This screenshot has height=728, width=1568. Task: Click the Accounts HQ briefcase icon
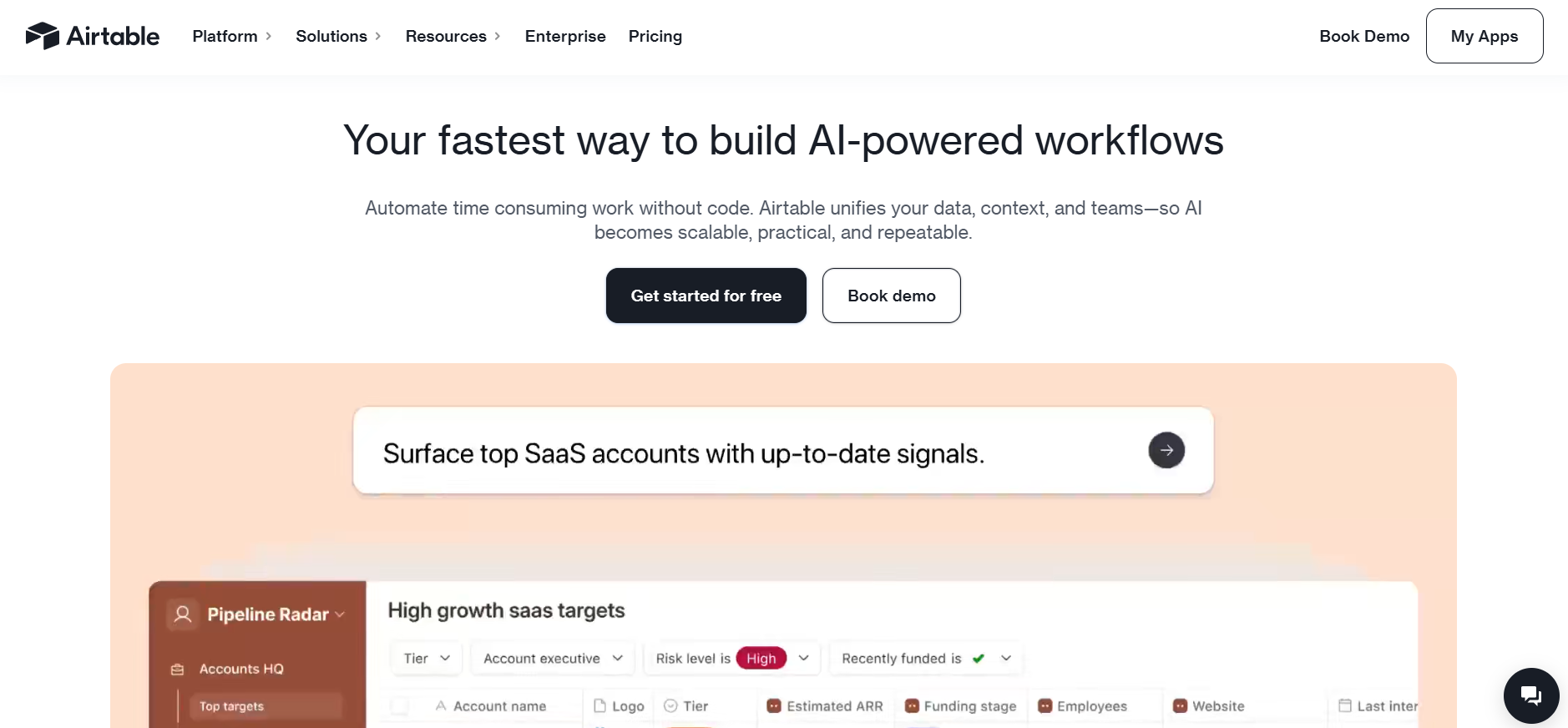[x=177, y=670]
